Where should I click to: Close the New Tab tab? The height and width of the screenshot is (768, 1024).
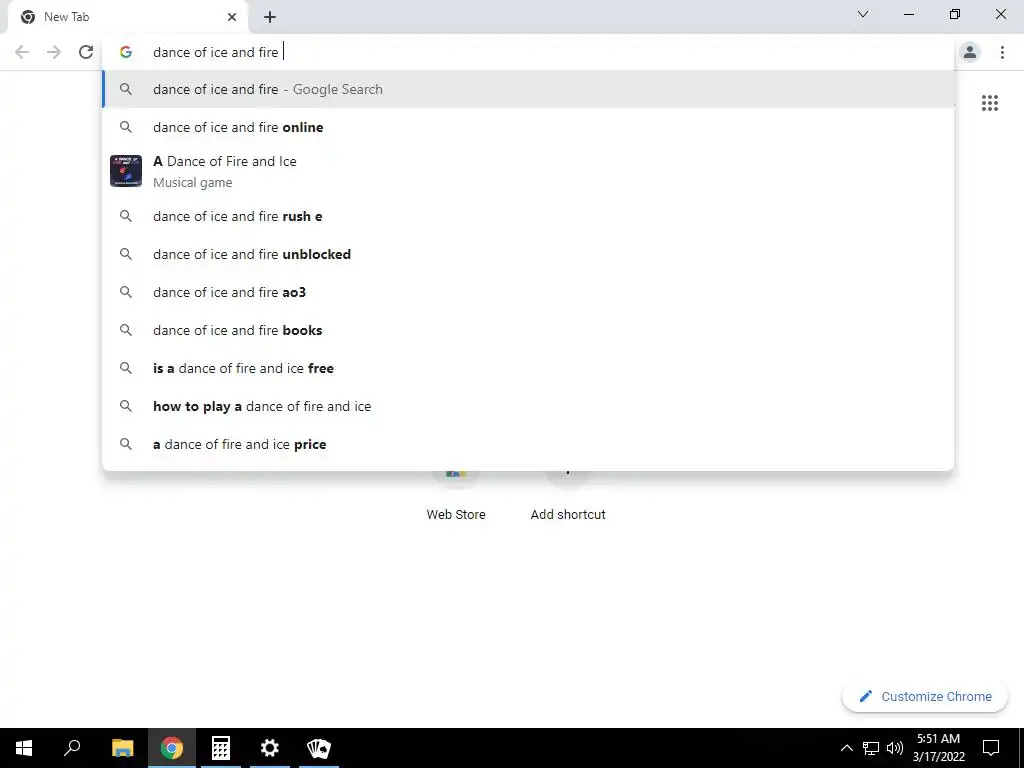[x=232, y=17]
